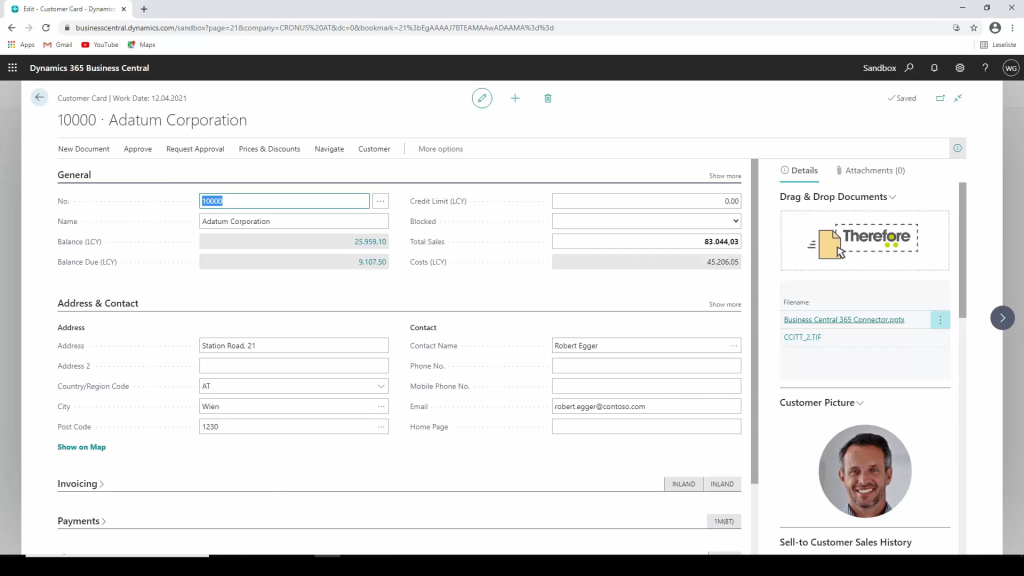This screenshot has height=576, width=1024.
Task: Show more fields in Address & Contact
Action: [725, 304]
